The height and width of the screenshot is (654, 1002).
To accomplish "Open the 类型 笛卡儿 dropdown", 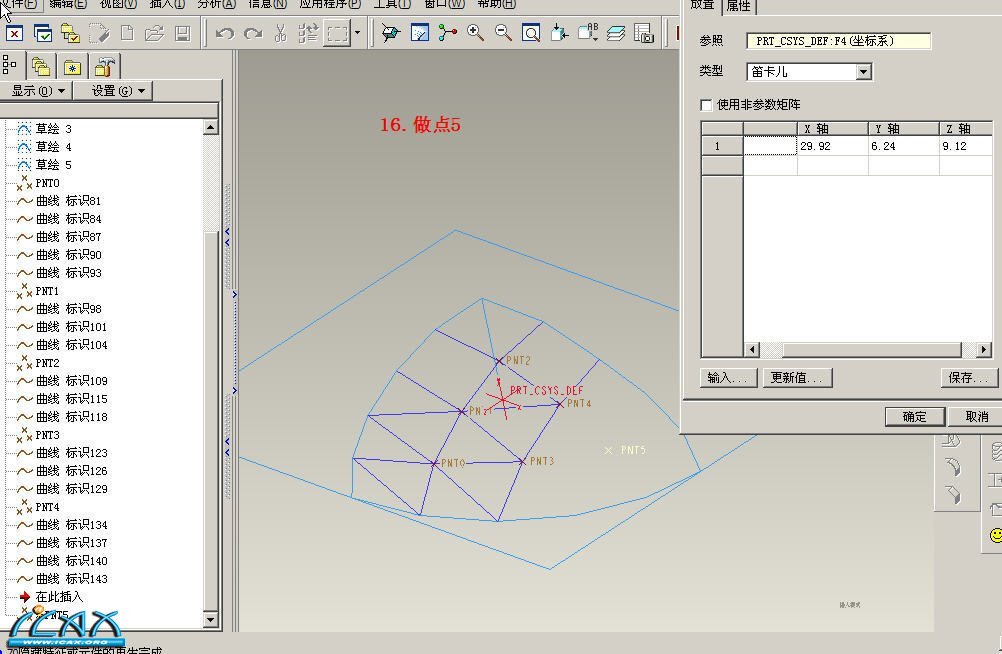I will [x=863, y=72].
